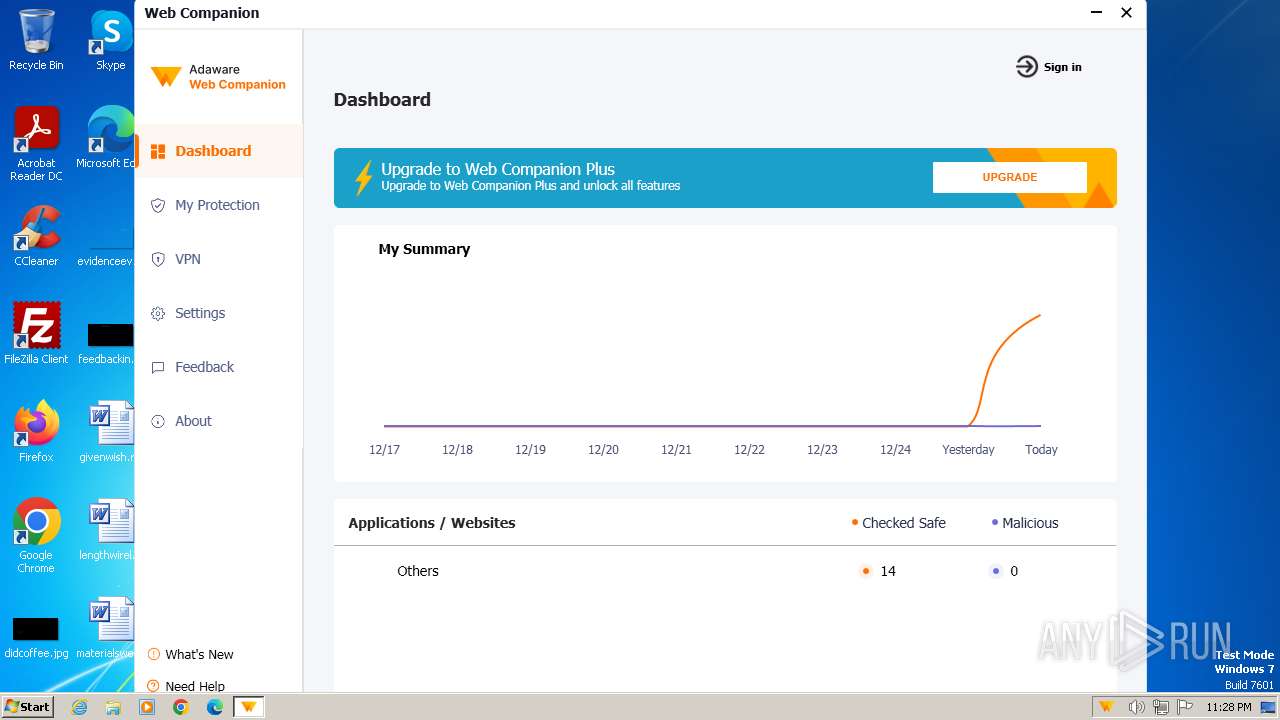
Task: Click the Need Help question icon
Action: click(154, 686)
